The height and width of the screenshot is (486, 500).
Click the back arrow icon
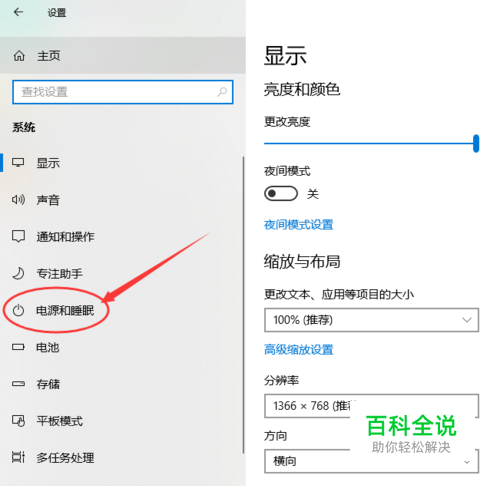click(18, 12)
